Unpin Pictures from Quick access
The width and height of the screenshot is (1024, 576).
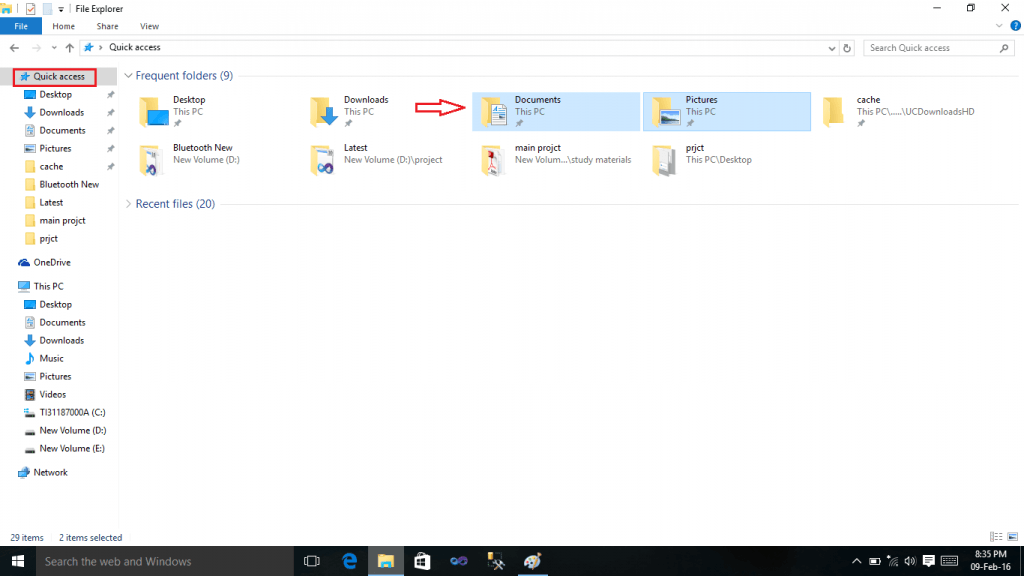point(692,124)
